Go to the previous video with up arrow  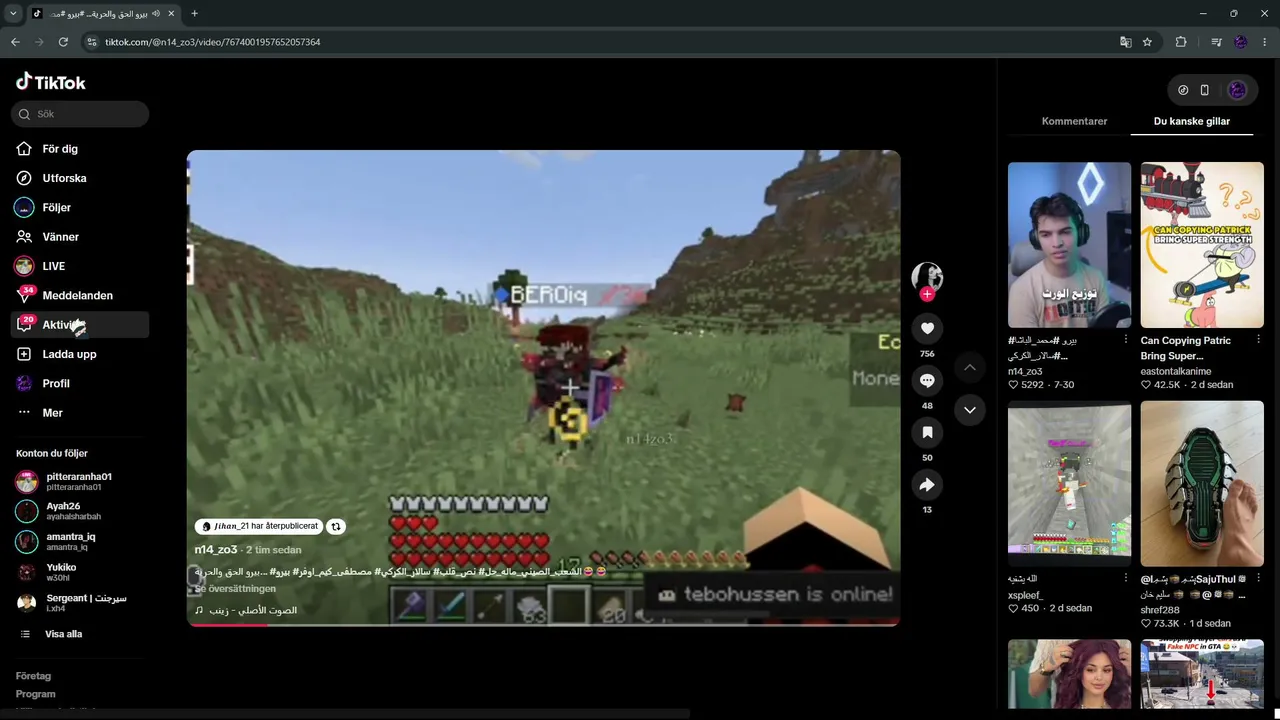(x=970, y=368)
